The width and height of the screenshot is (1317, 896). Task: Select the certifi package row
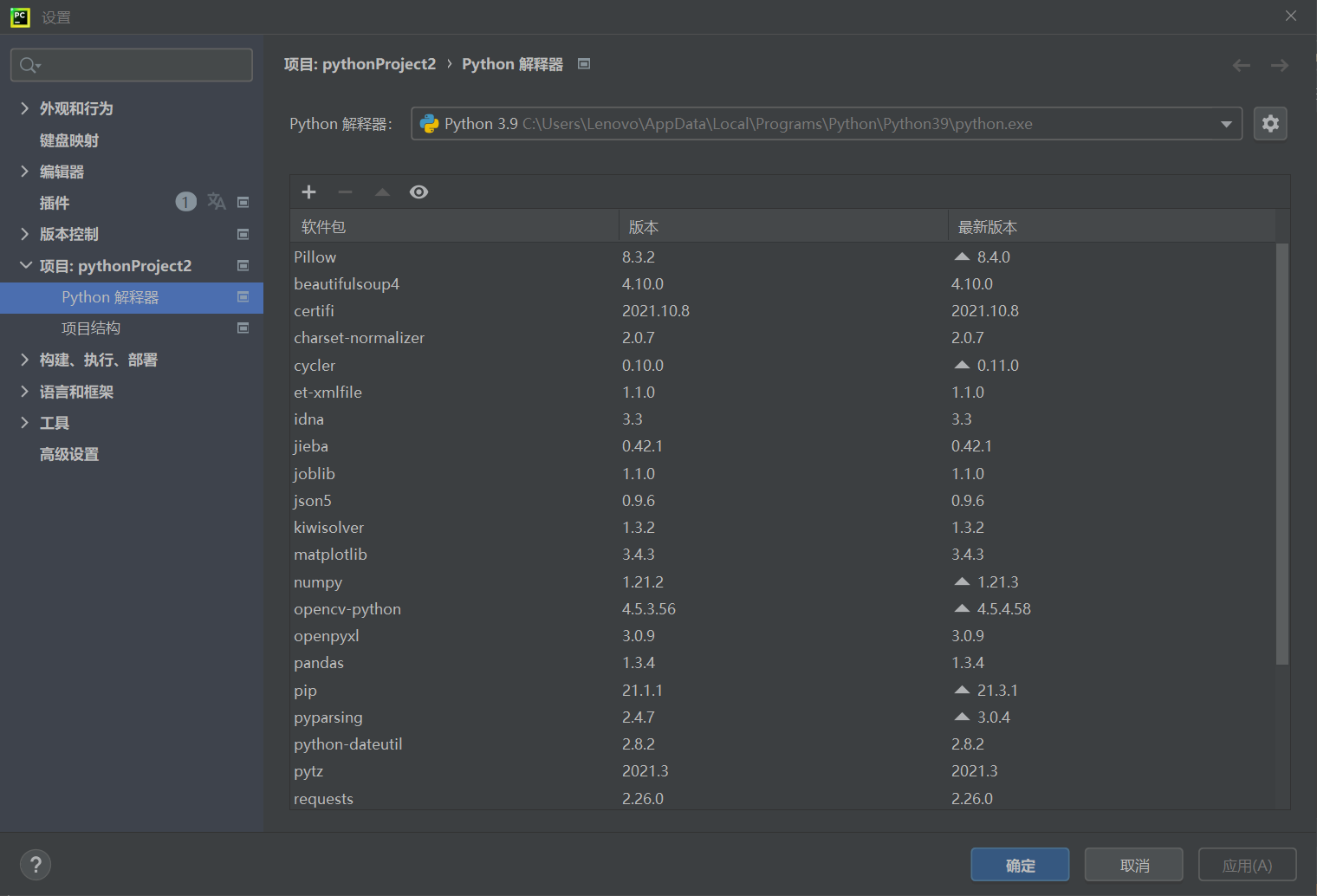(x=783, y=310)
